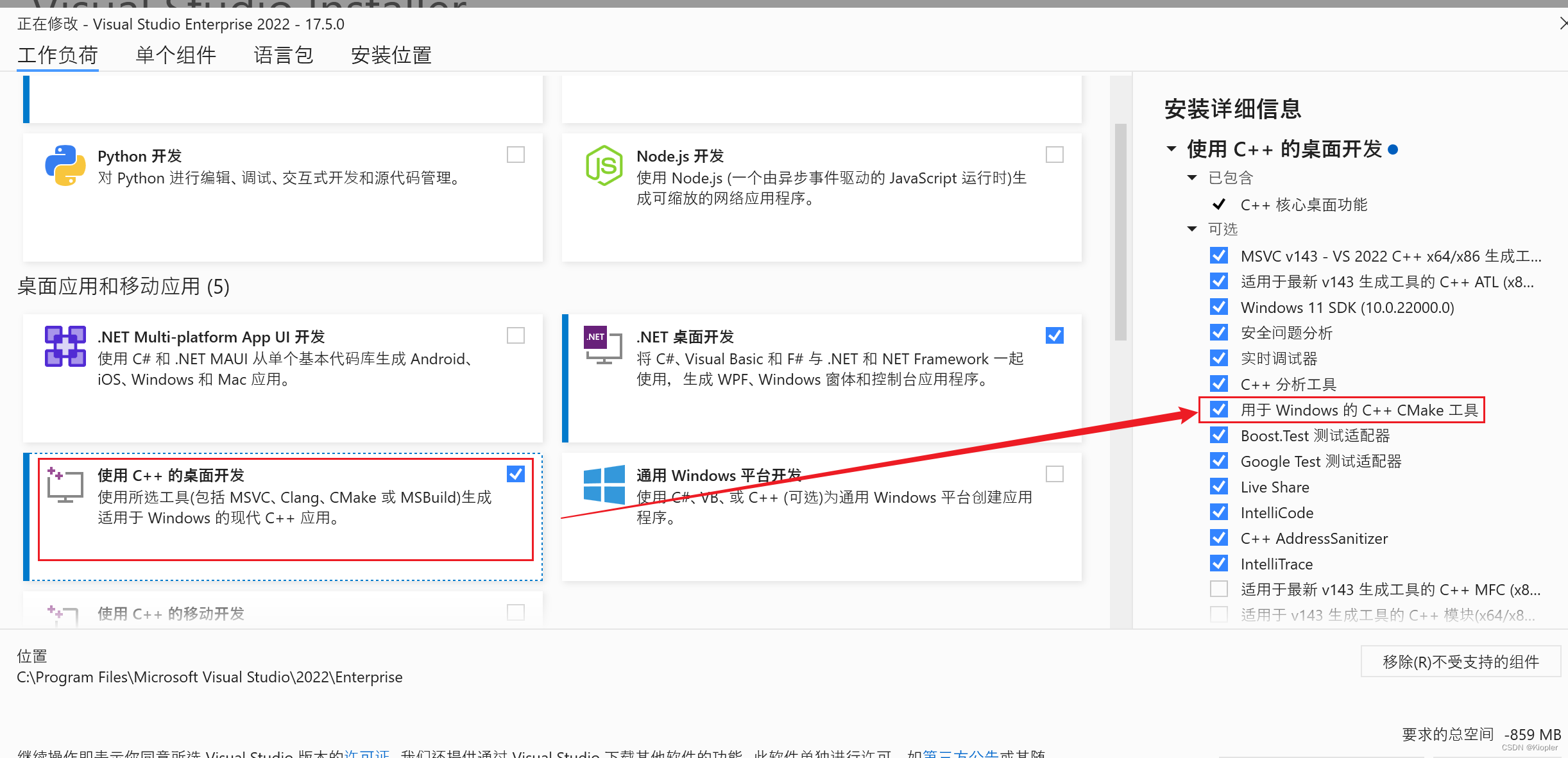Enable the Node.js 开发 workload checkbox
The width and height of the screenshot is (1568, 758).
coord(1055,155)
